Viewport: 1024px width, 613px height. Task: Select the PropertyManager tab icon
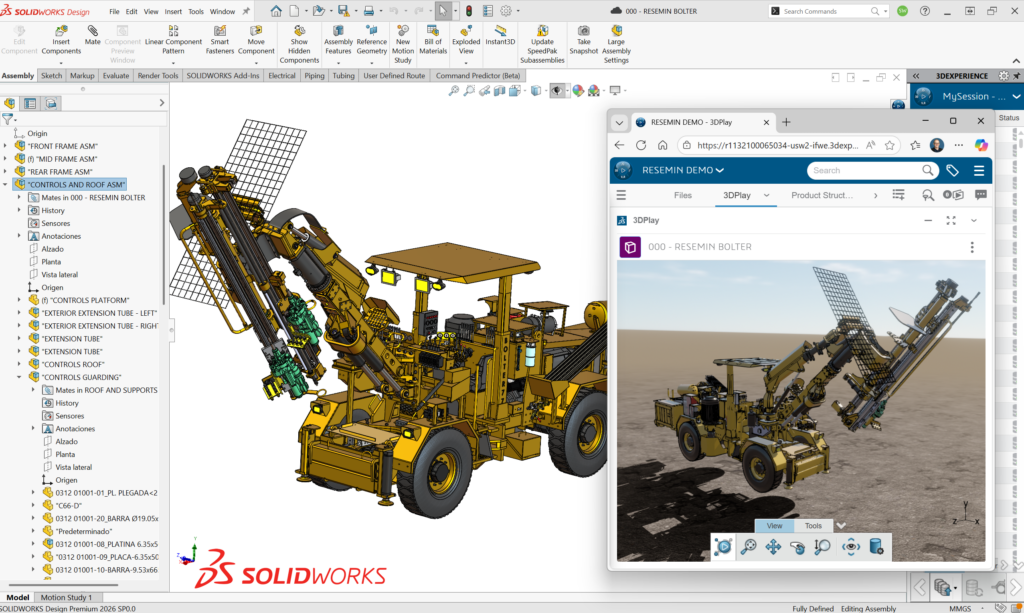point(30,103)
